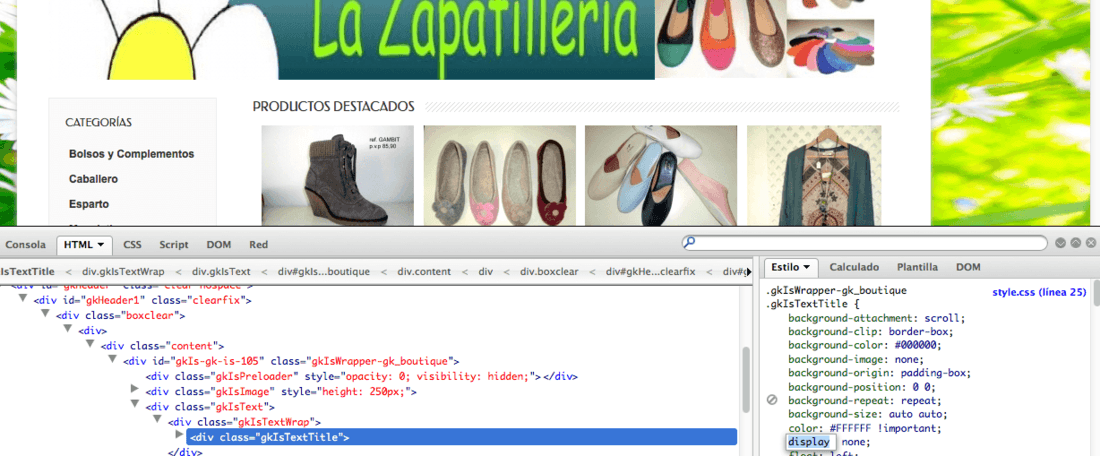This screenshot has width=1100, height=456.
Task: Open the Consola tab
Action: 25,245
